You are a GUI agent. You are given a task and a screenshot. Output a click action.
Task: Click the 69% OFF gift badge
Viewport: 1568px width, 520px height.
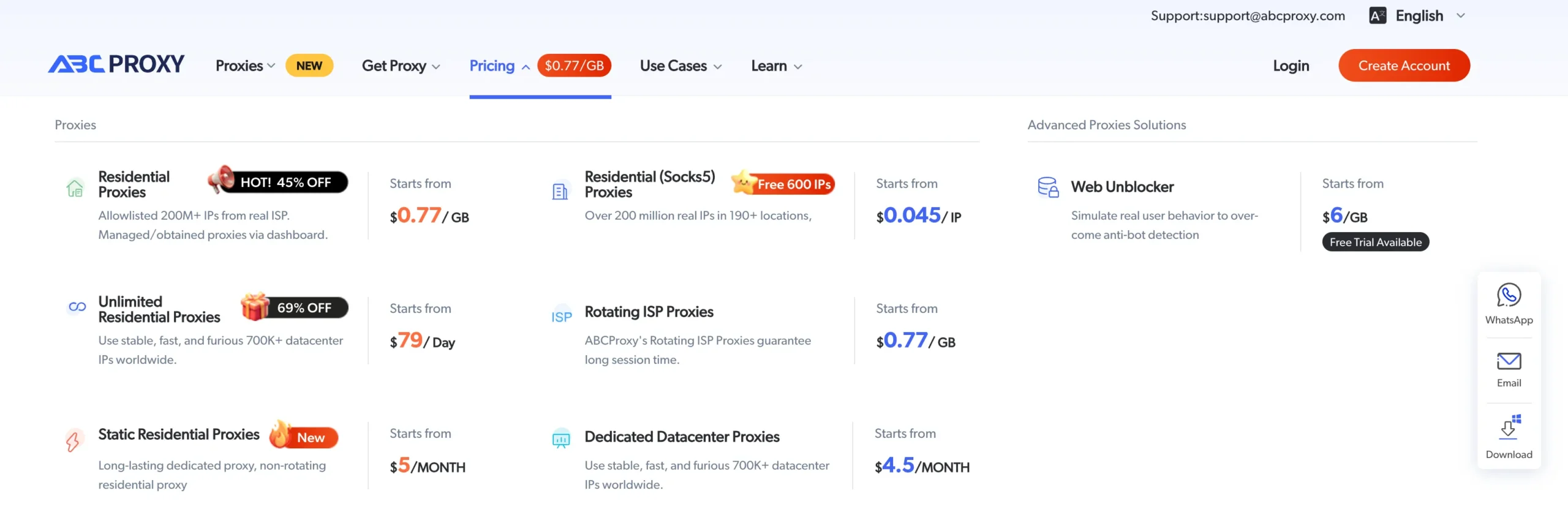point(295,307)
